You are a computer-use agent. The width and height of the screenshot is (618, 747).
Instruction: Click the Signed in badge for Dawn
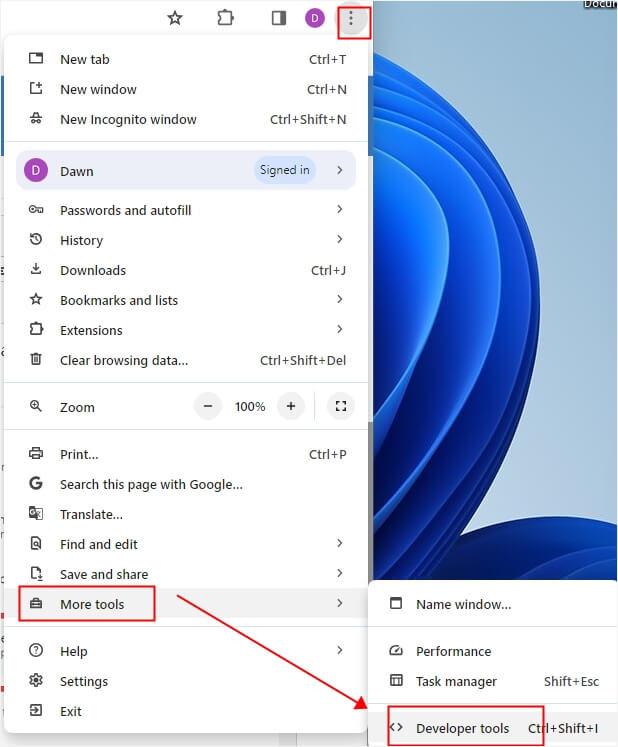click(x=284, y=170)
